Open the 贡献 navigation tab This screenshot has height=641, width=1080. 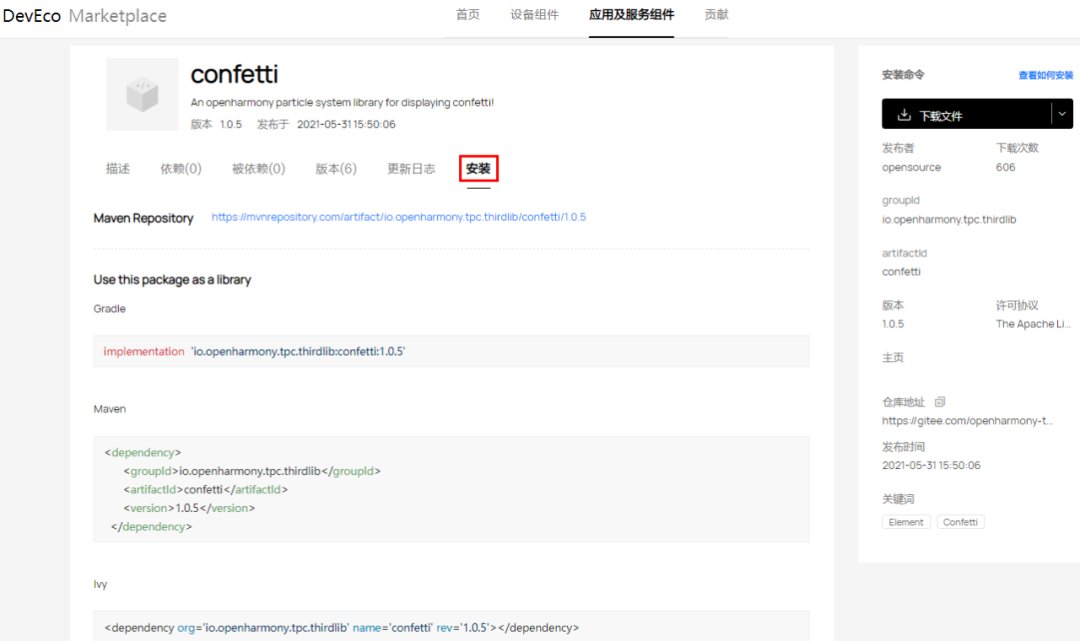tap(716, 14)
